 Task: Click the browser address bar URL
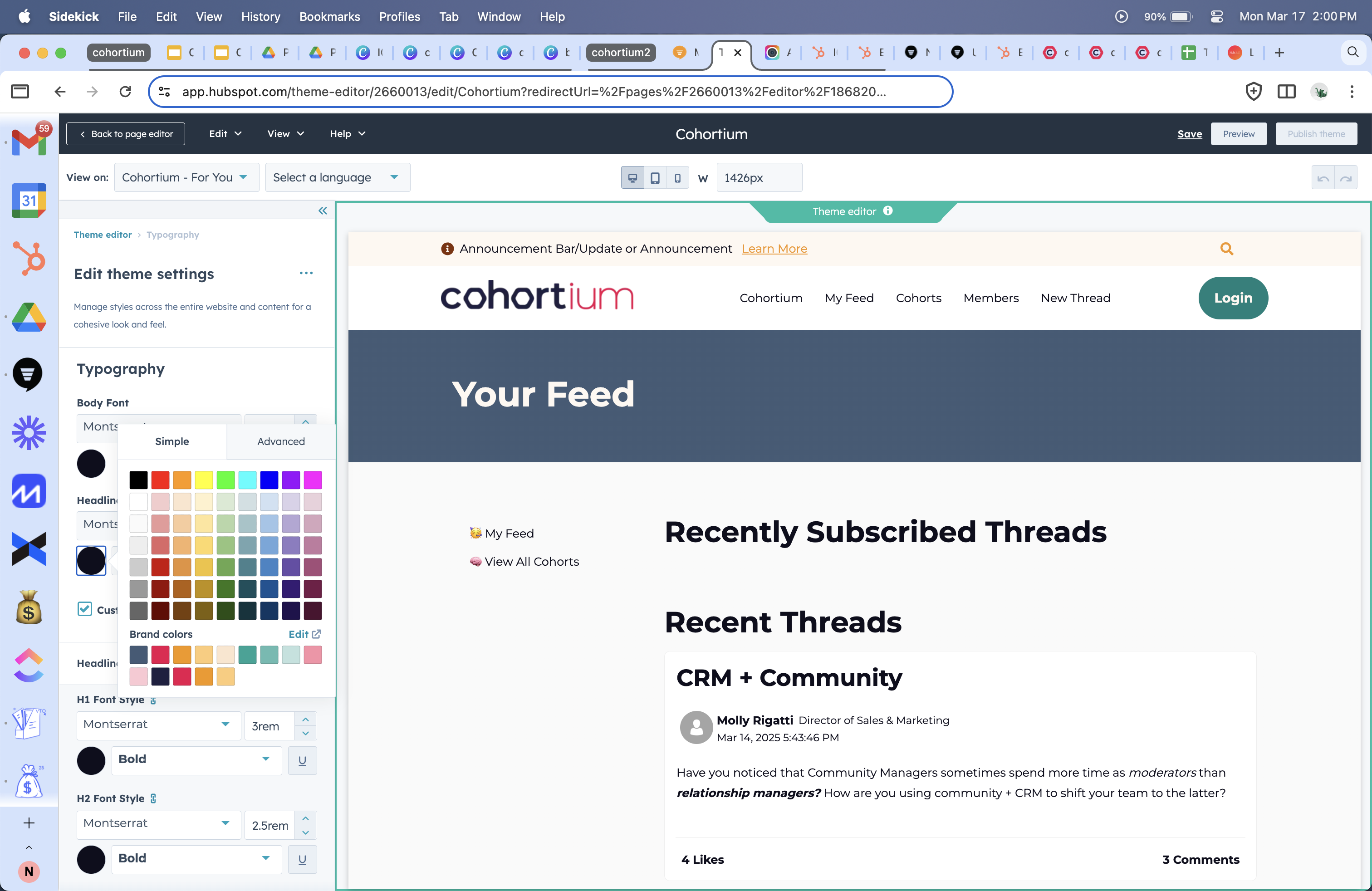[x=533, y=92]
